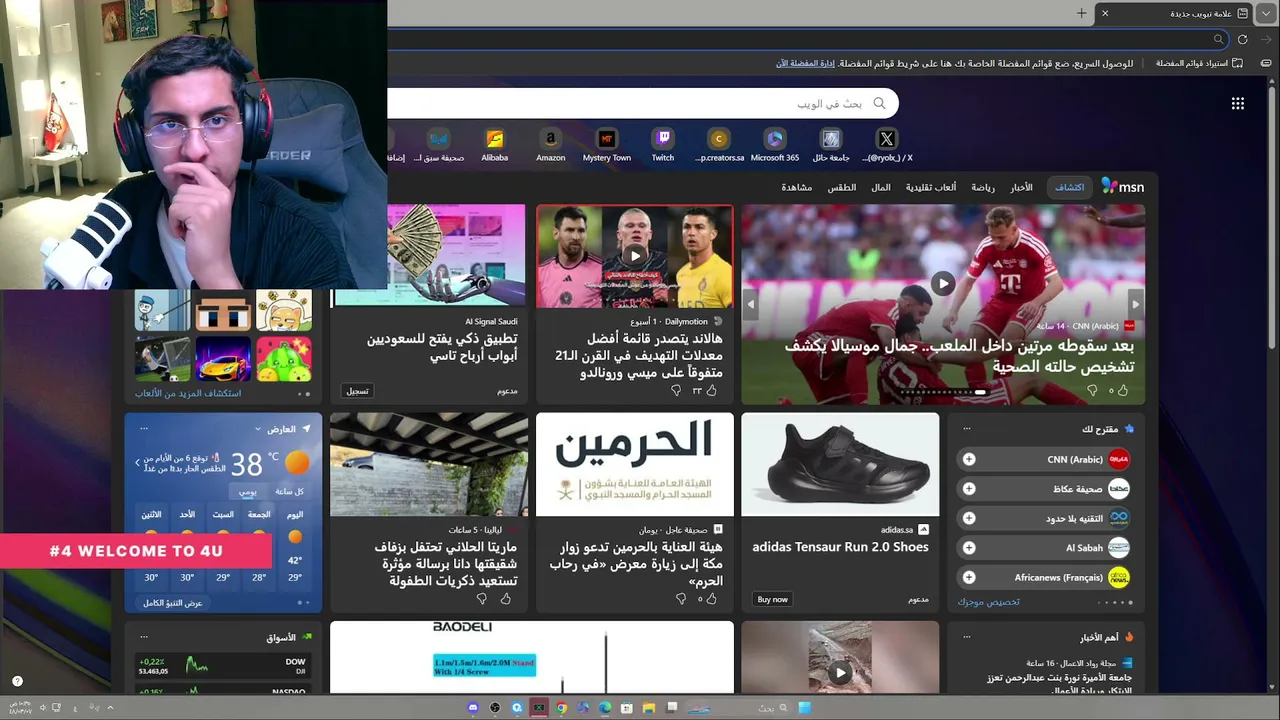
Task: Click the web search magnifier icon
Action: pos(880,103)
